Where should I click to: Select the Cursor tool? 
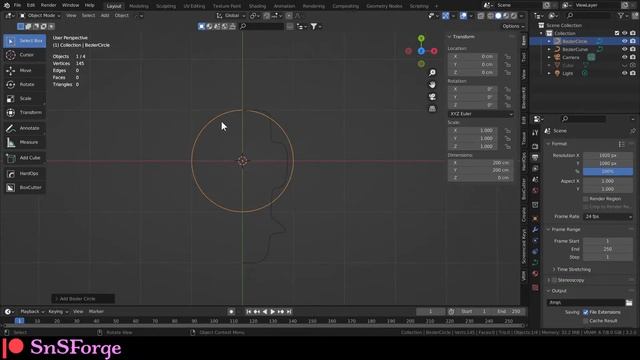tap(24, 55)
